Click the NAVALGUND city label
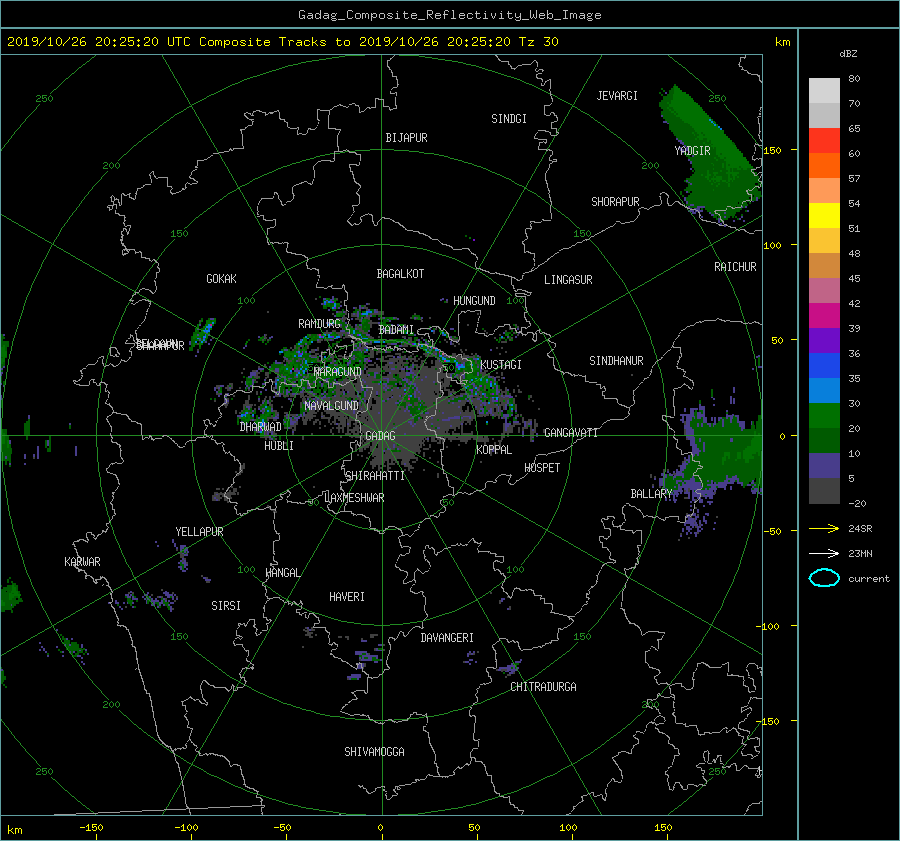 (331, 406)
